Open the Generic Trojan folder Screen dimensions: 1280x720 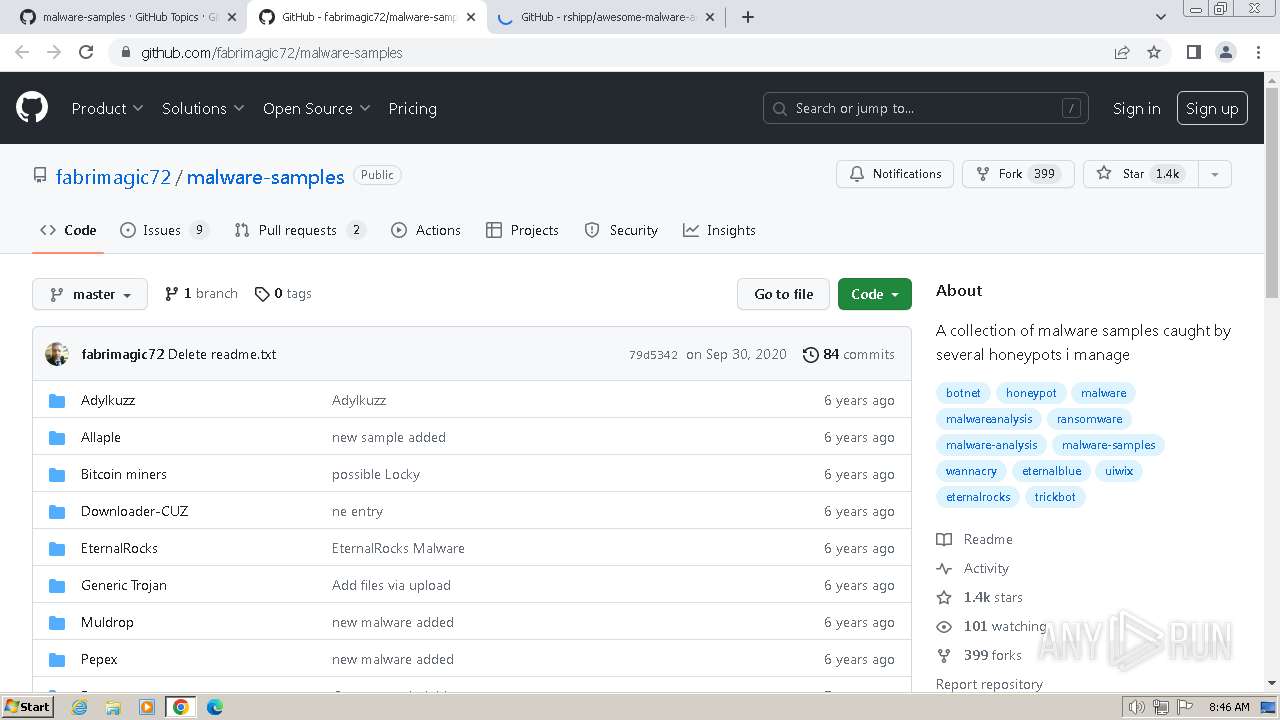124,585
